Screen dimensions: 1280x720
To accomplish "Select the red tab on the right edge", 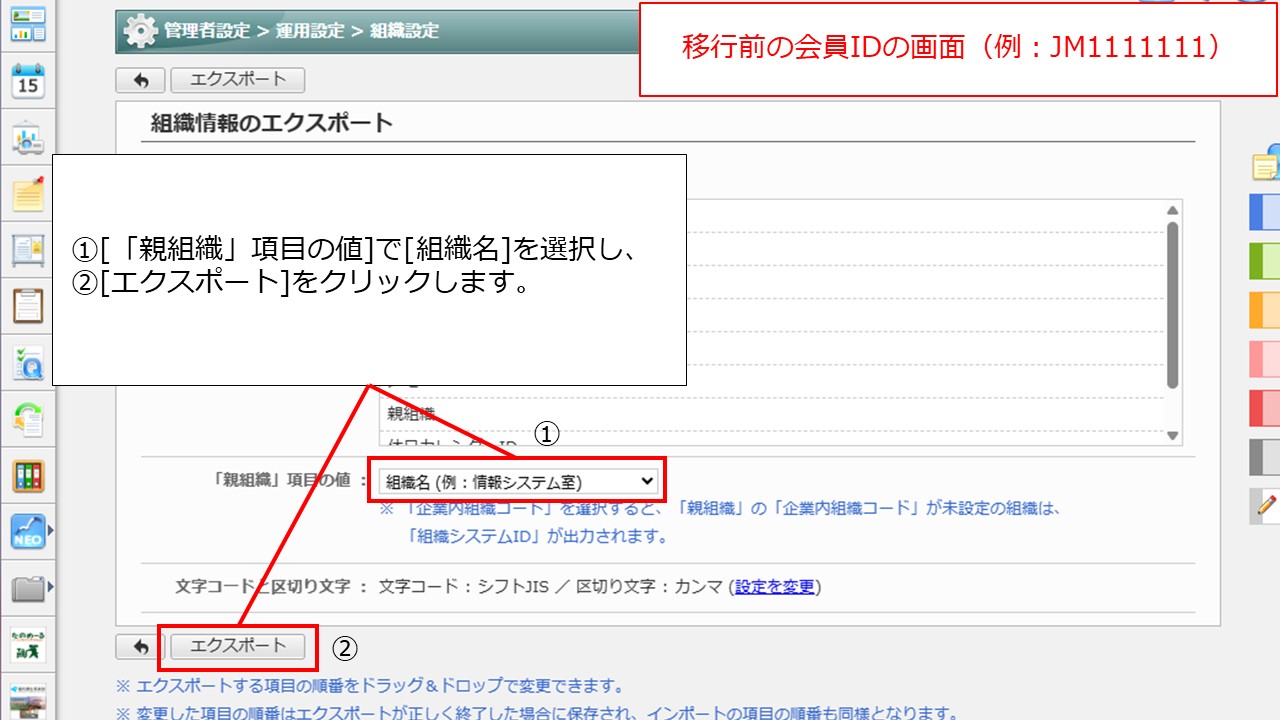I will tap(1265, 408).
